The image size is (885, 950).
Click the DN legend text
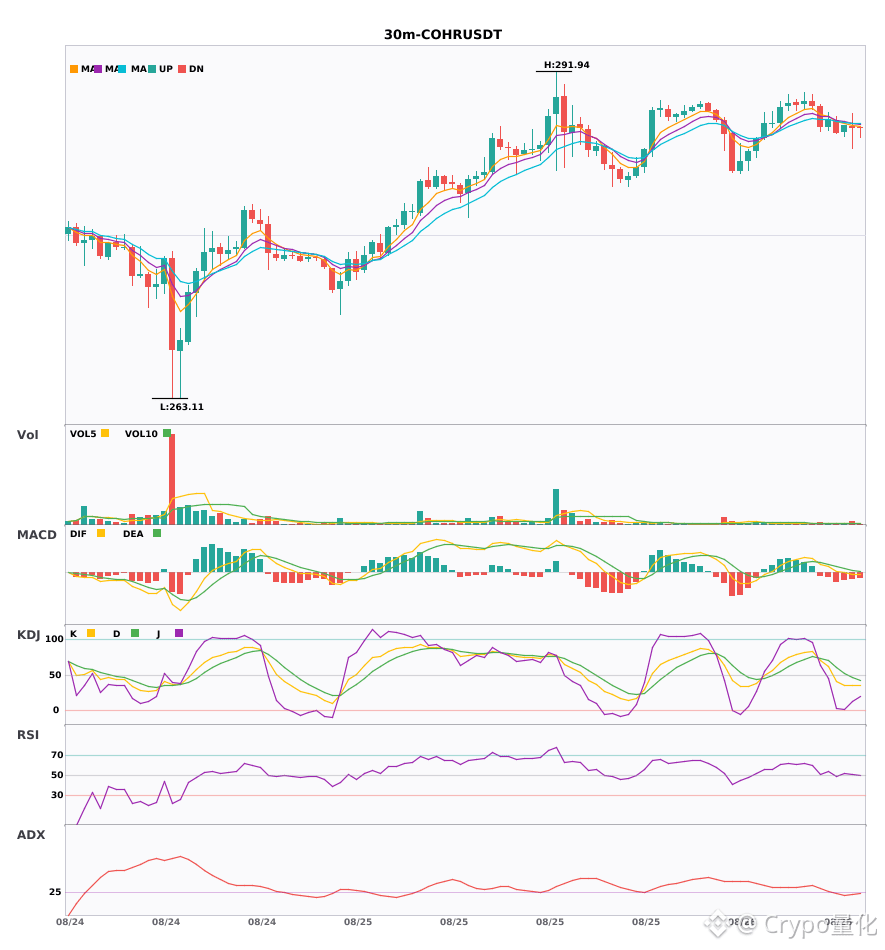[196, 69]
